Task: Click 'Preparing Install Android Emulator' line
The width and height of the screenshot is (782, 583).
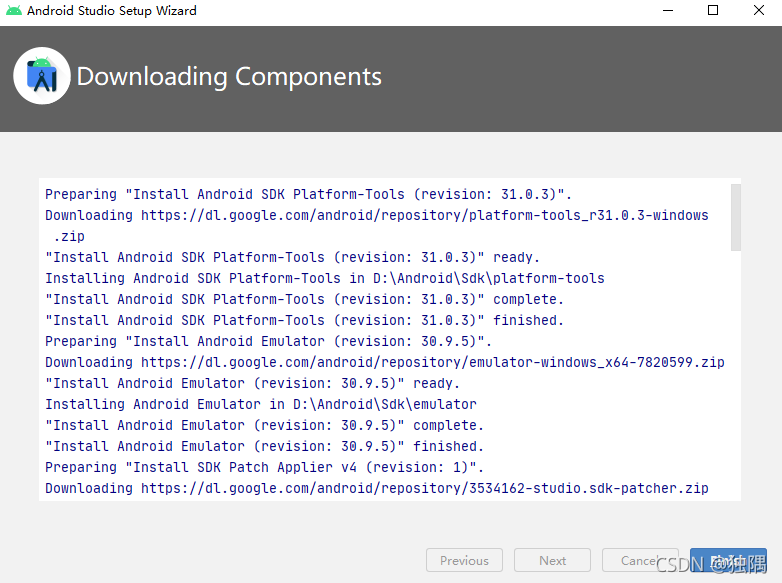Action: [x=268, y=341]
